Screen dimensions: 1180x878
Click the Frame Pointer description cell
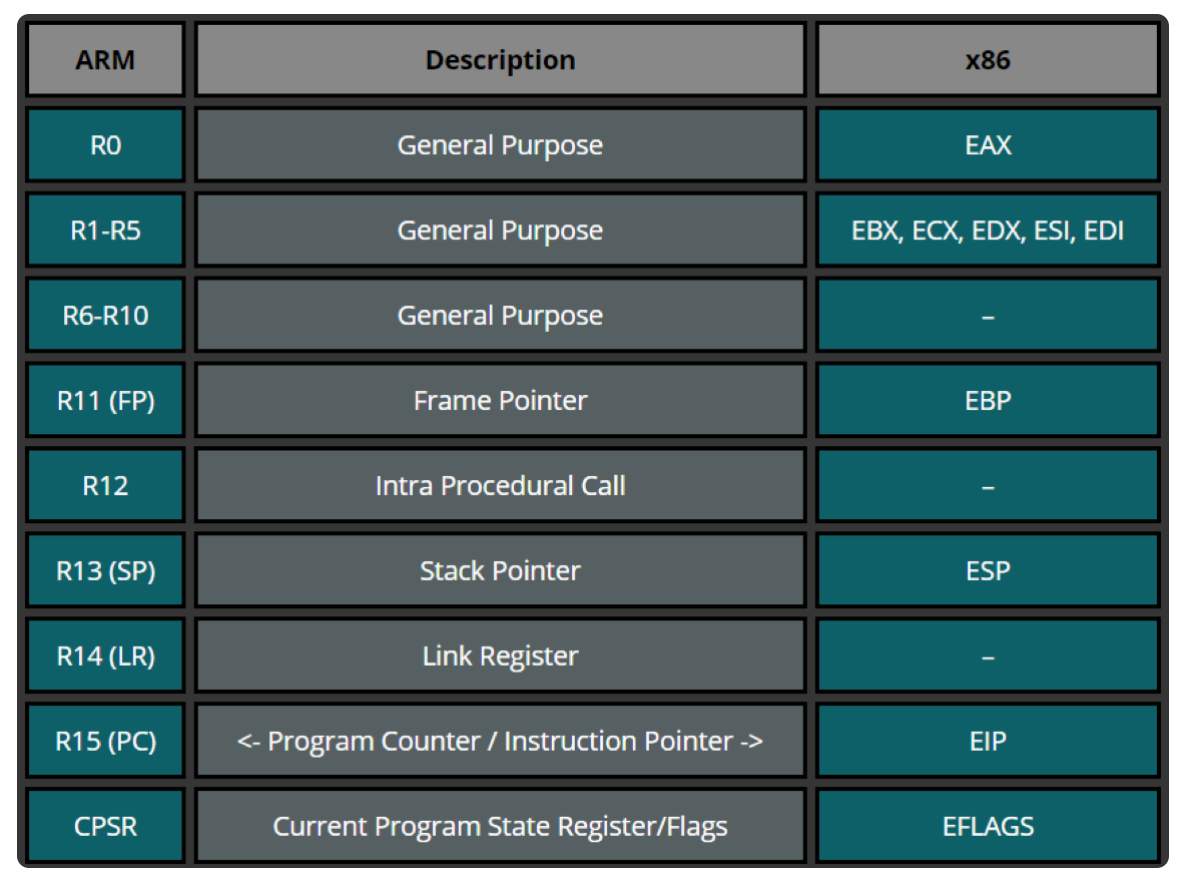coord(500,400)
